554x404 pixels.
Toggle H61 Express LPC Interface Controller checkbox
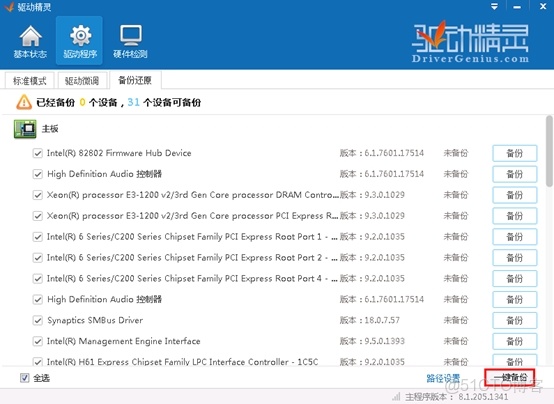coord(38,362)
